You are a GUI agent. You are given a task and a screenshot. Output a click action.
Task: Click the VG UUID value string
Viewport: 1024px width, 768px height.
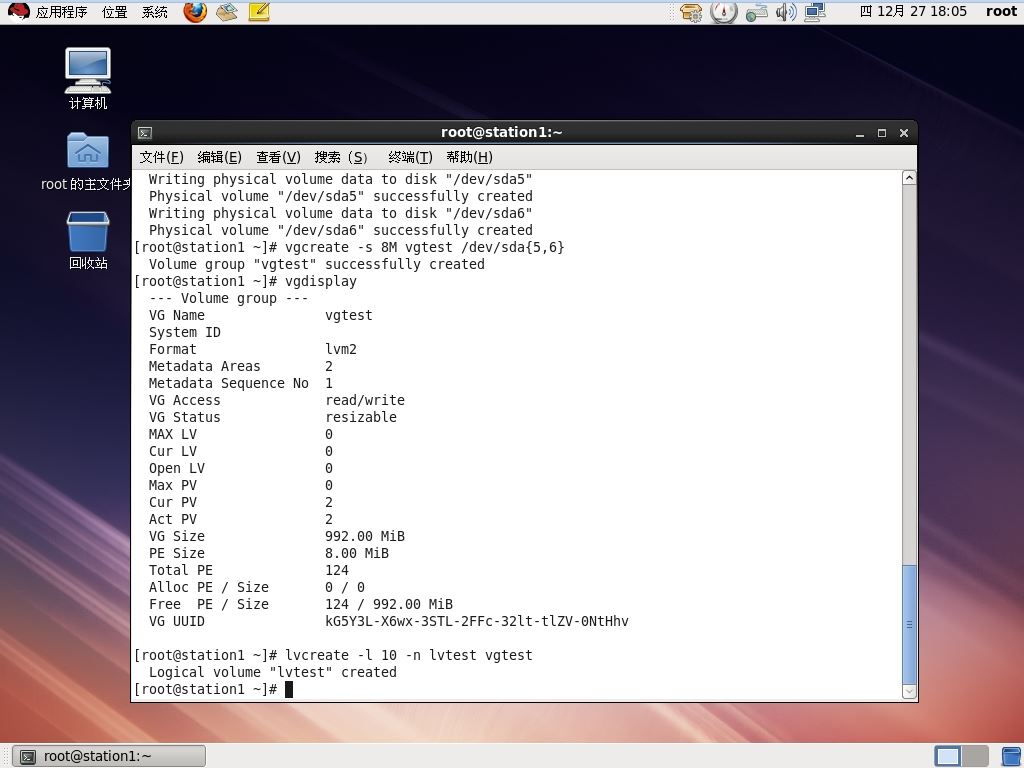click(x=477, y=622)
